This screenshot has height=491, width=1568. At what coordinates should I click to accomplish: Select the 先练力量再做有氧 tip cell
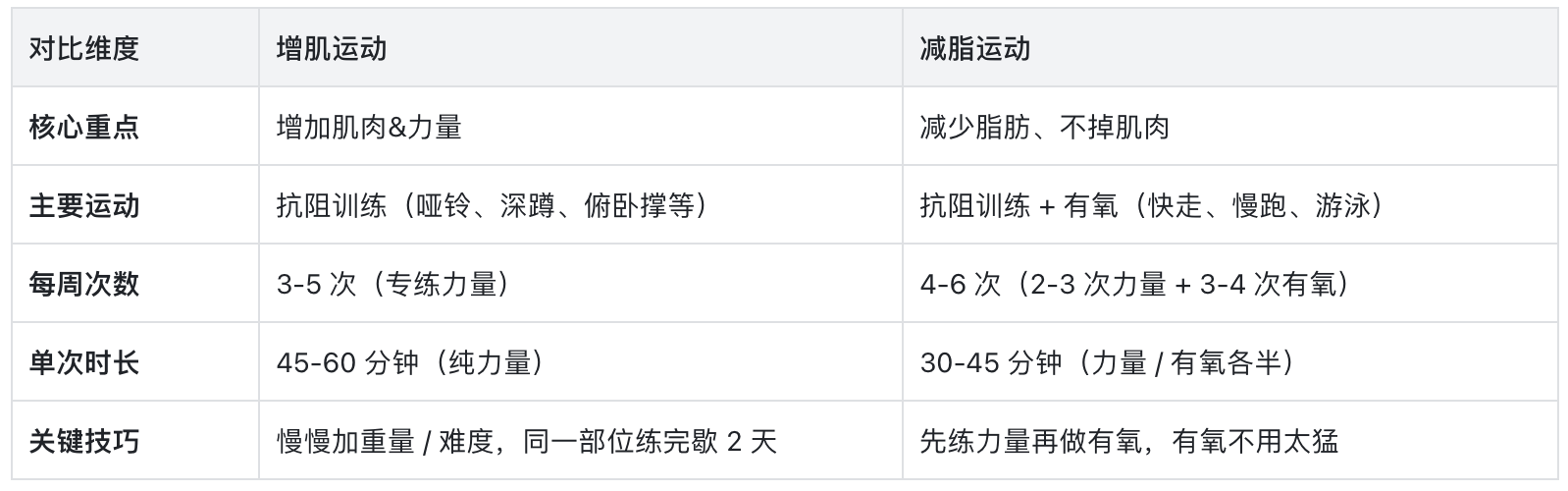pyautogui.click(x=1128, y=441)
